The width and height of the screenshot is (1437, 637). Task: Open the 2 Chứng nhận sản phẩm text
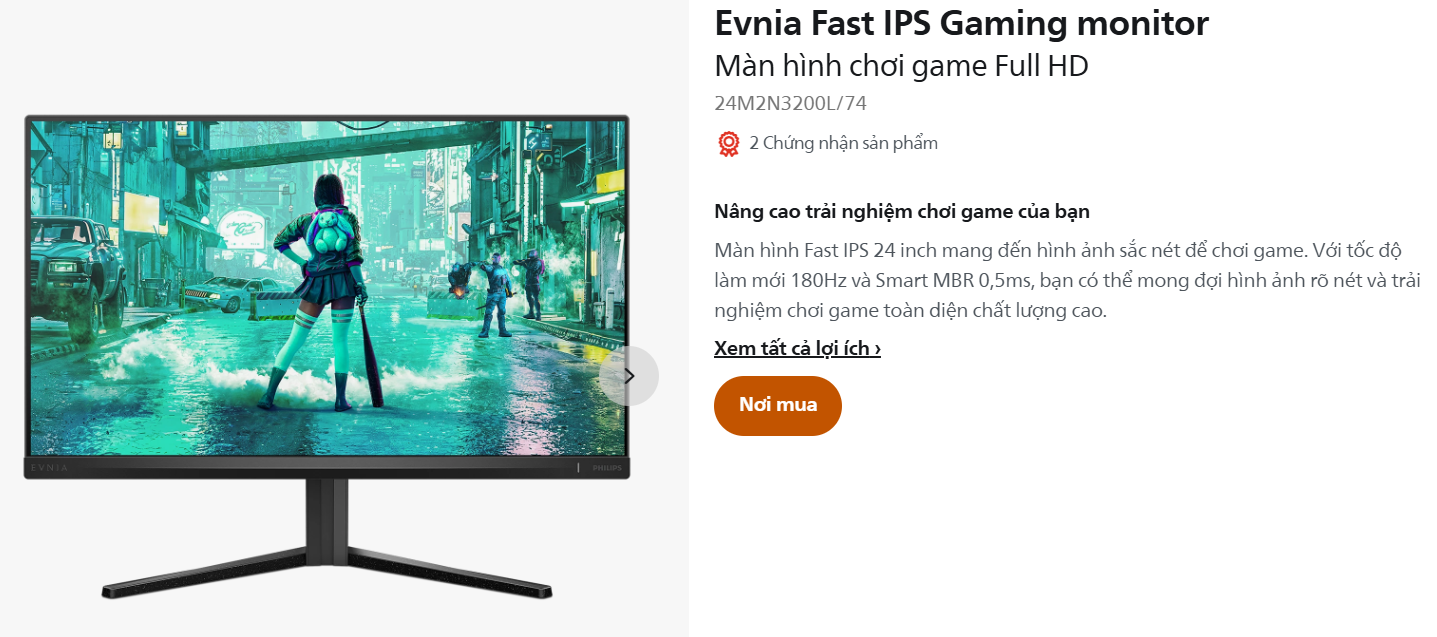click(843, 143)
